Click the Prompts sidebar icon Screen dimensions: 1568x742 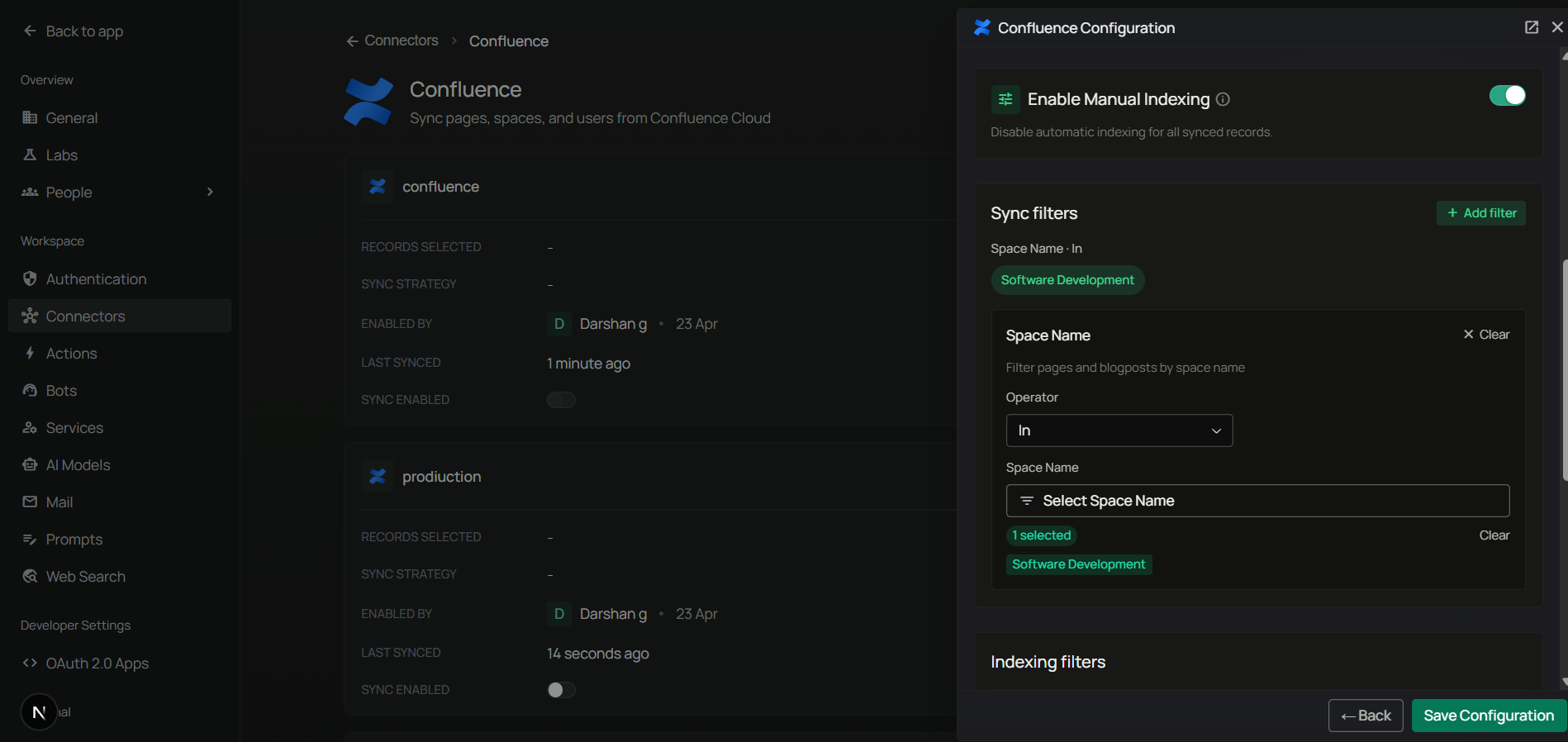30,539
